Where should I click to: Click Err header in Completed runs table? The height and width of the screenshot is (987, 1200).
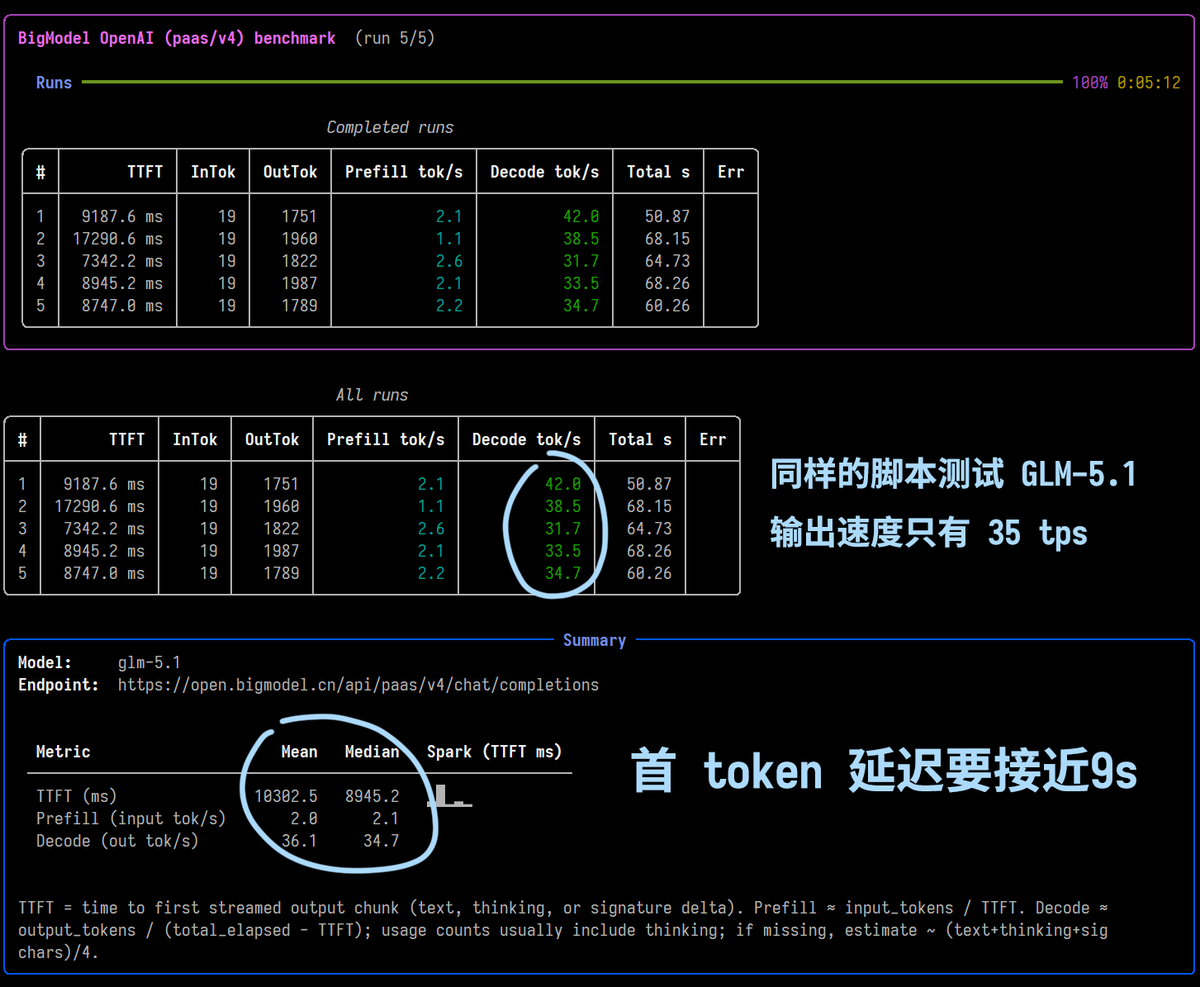731,172
